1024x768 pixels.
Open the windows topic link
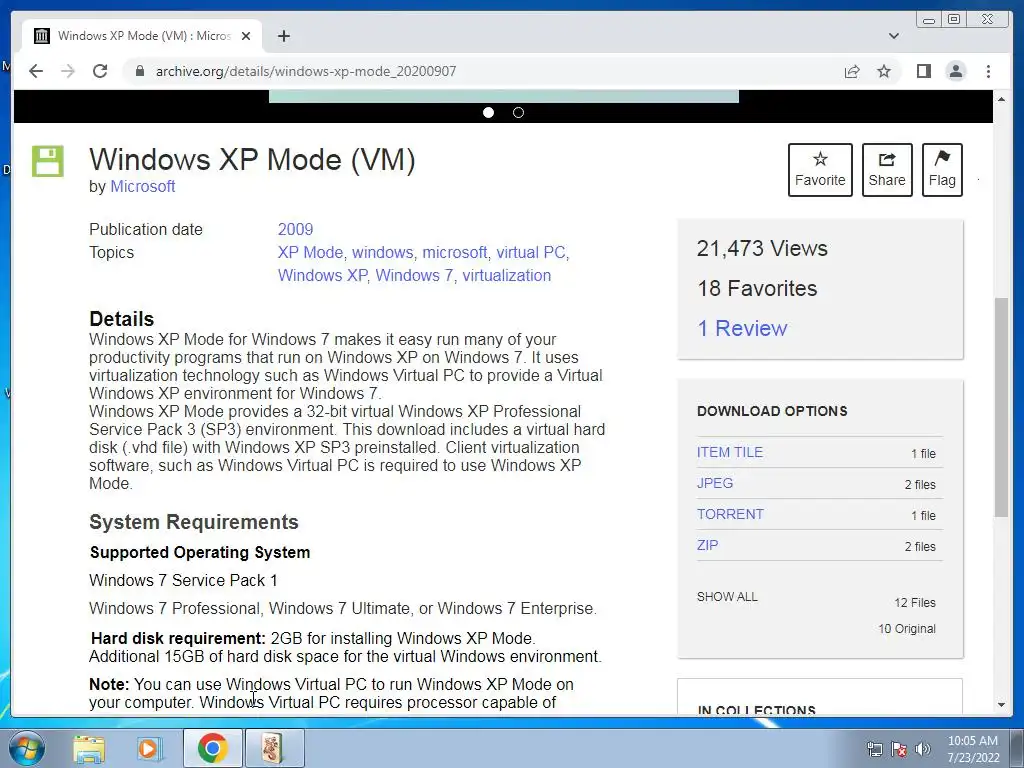click(x=383, y=252)
